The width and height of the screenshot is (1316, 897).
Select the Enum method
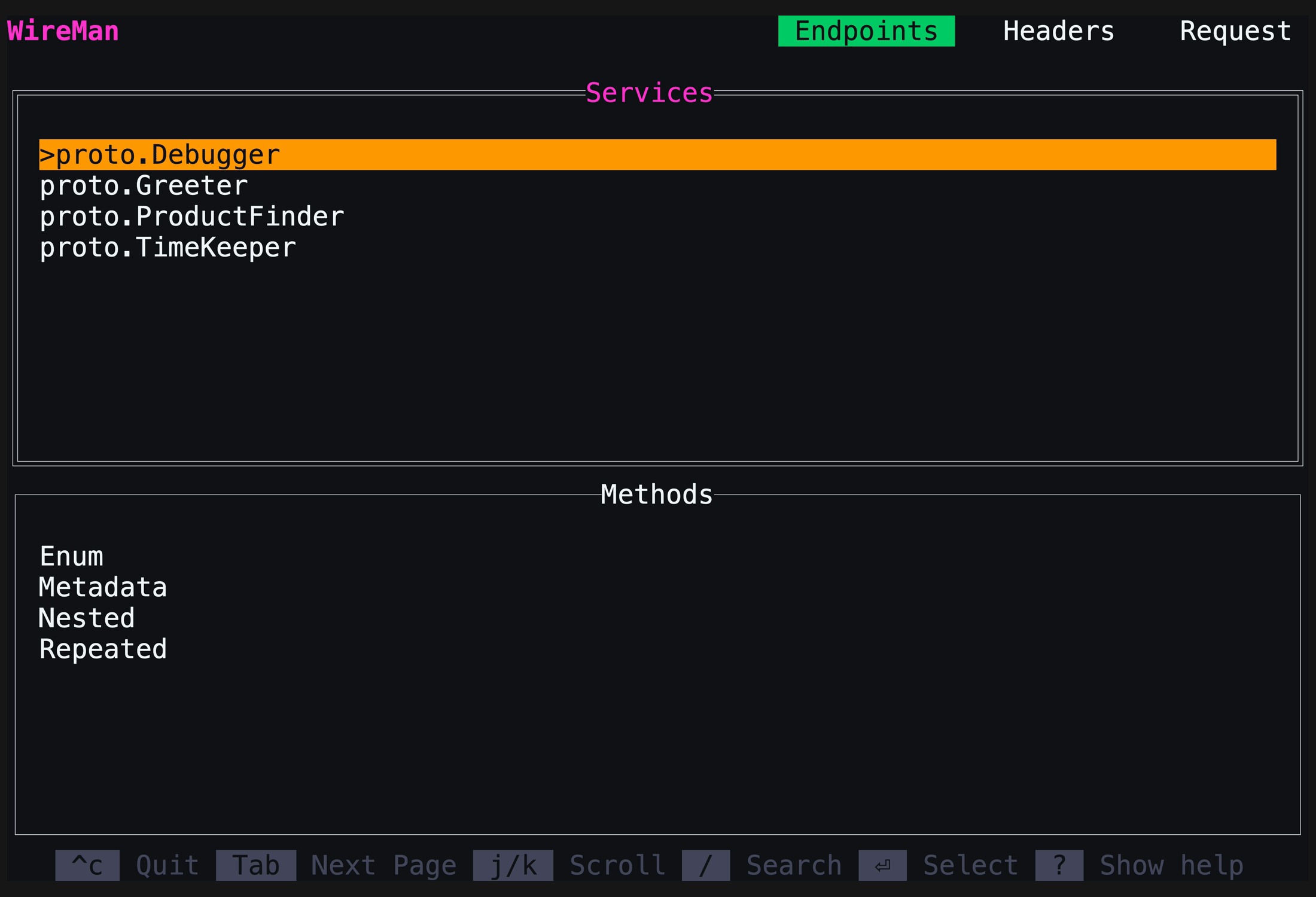[71, 556]
